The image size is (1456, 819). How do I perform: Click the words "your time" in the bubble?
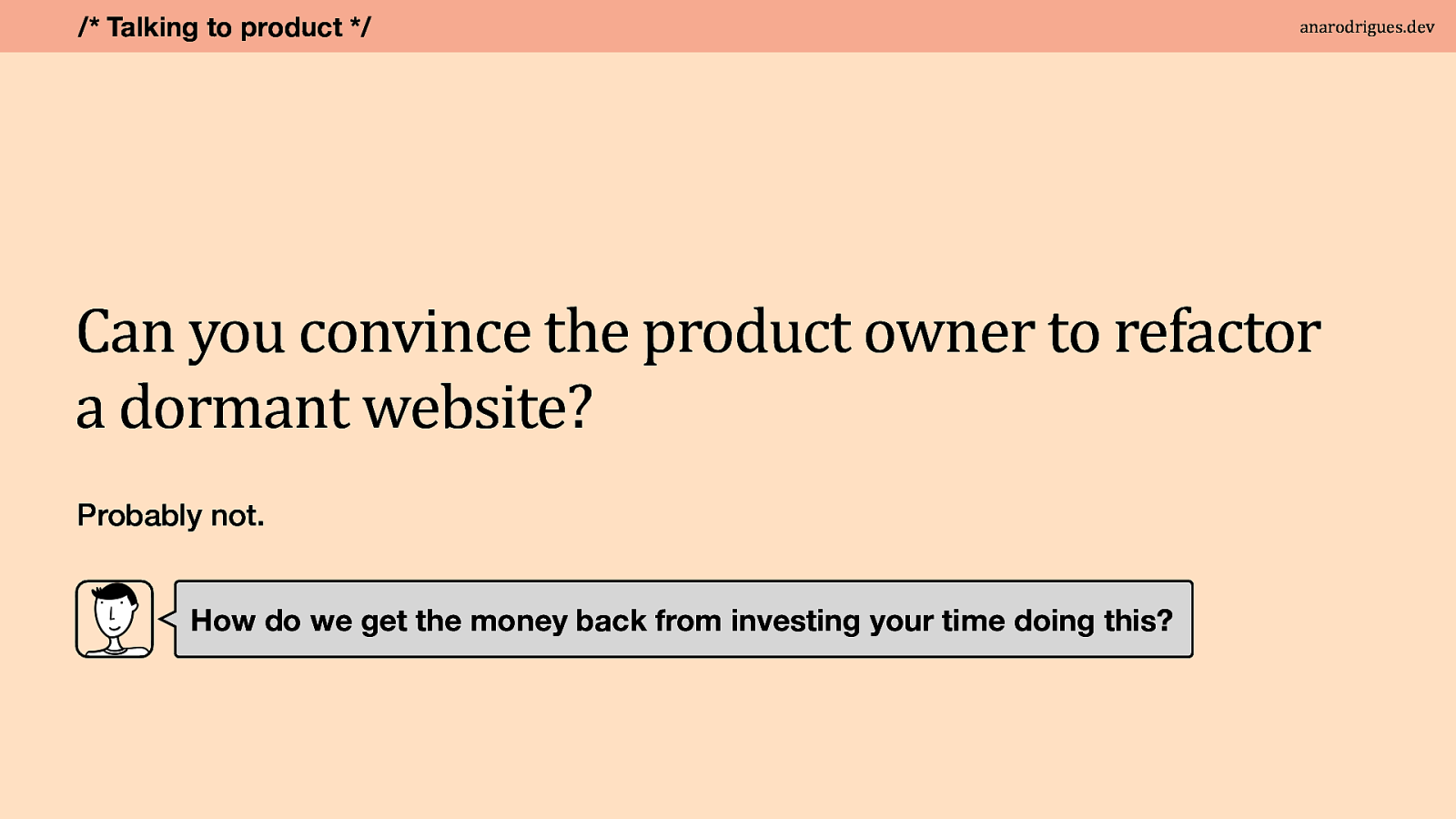point(936,621)
